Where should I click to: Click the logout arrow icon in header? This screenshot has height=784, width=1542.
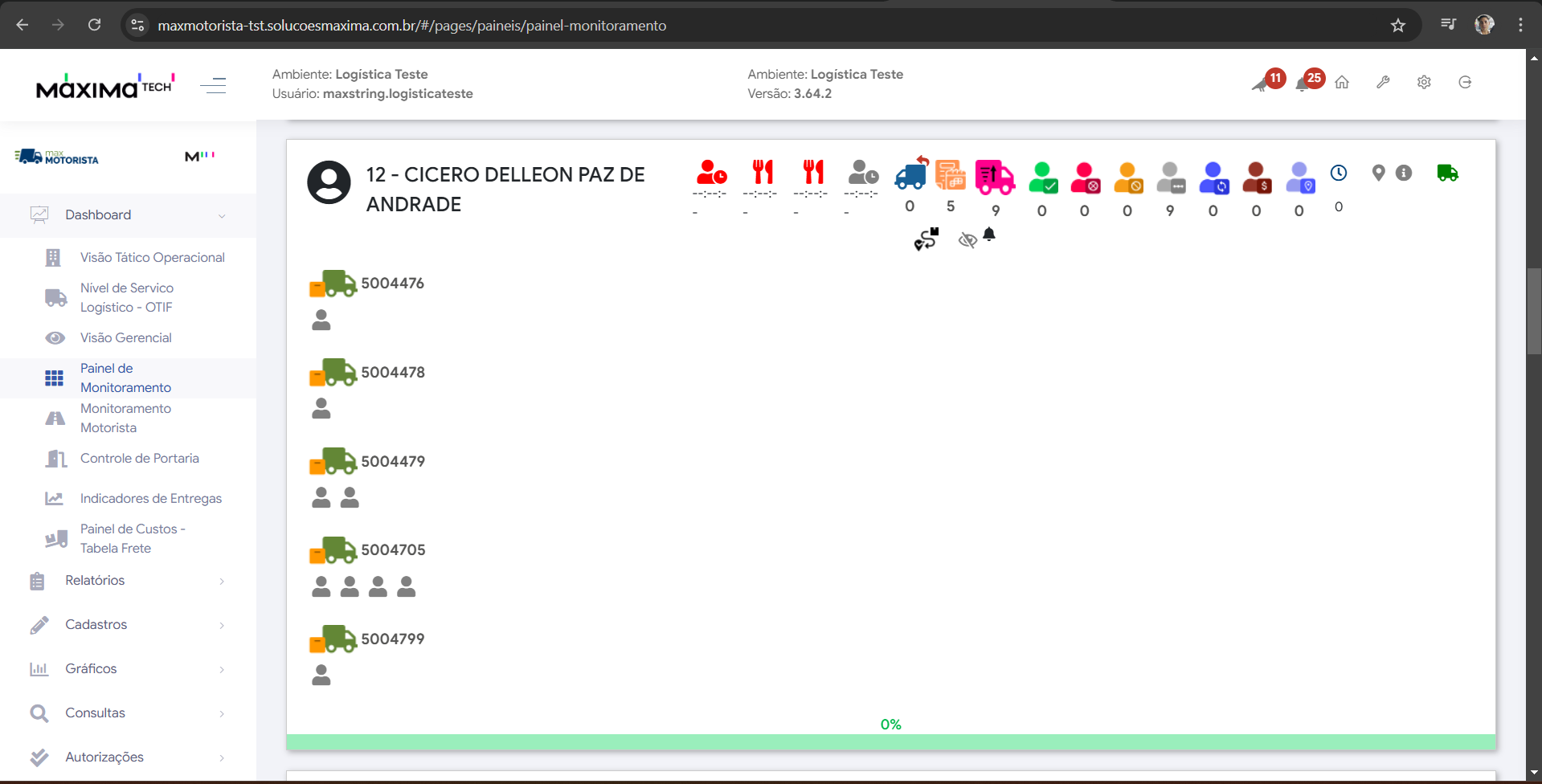point(1465,82)
